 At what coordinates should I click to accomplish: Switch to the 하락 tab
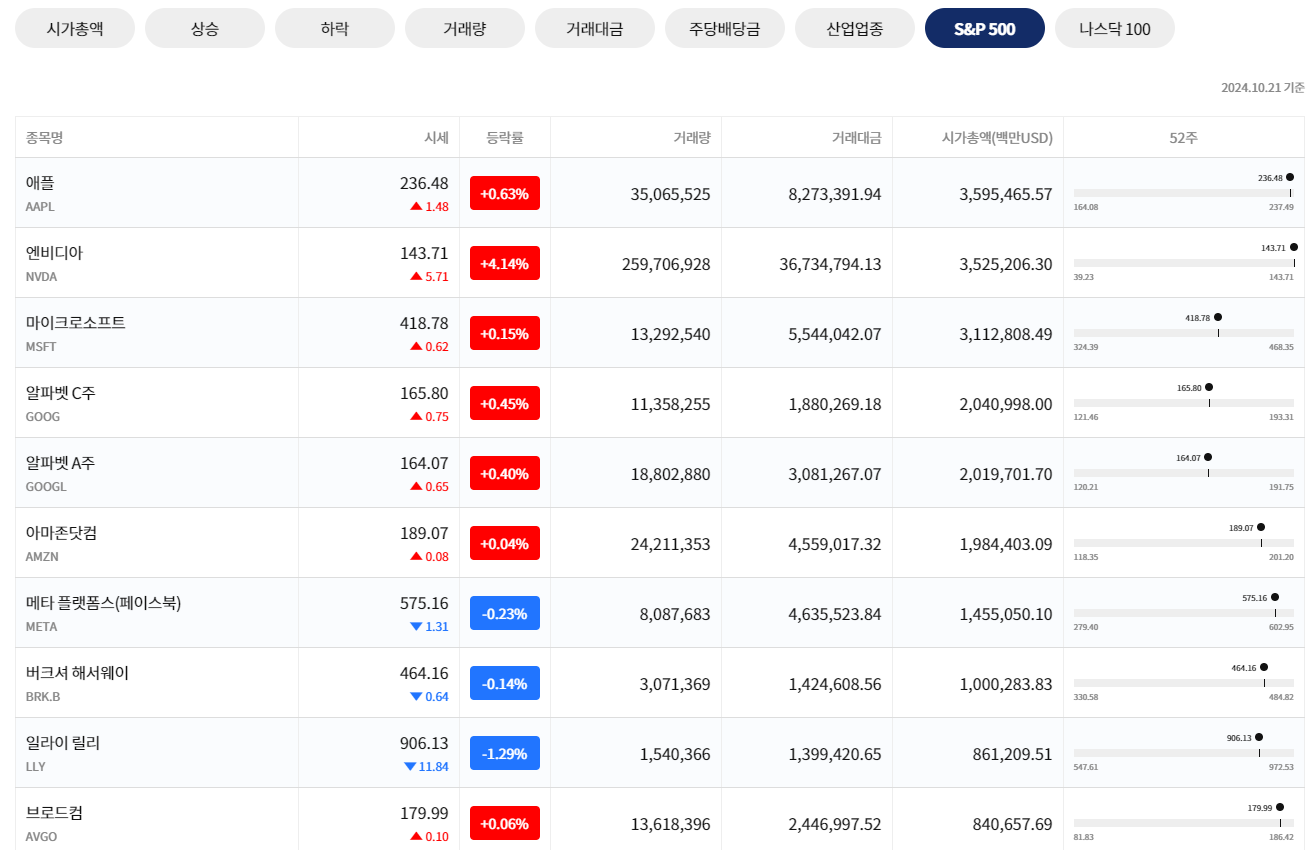(335, 28)
